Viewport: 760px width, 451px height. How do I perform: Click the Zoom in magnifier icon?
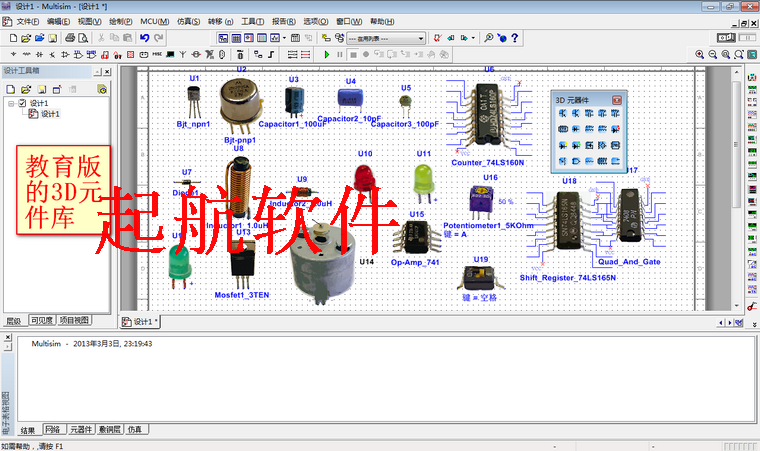click(698, 53)
